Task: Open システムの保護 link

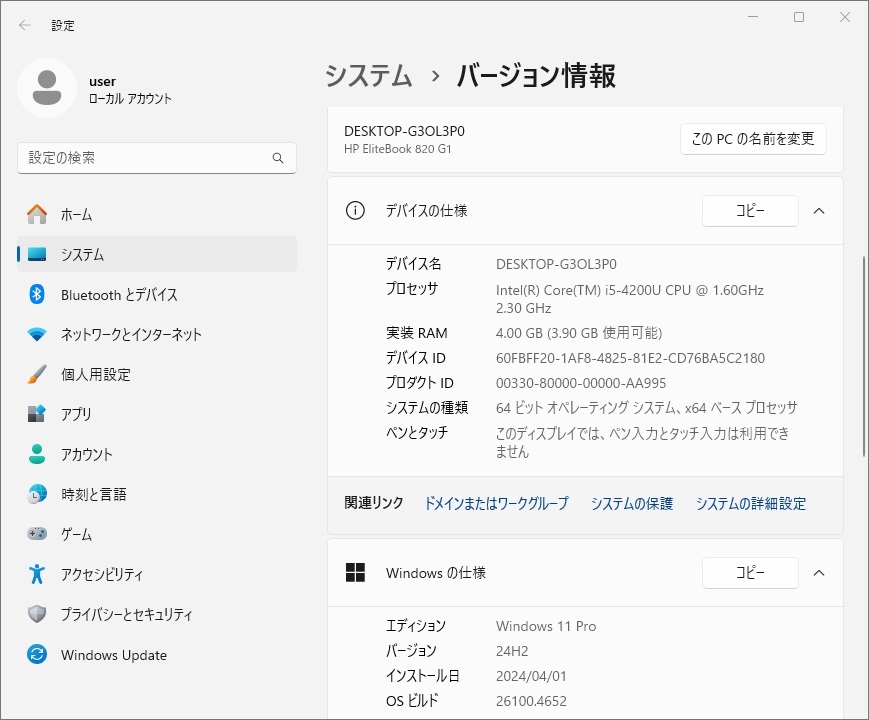Action: [632, 503]
